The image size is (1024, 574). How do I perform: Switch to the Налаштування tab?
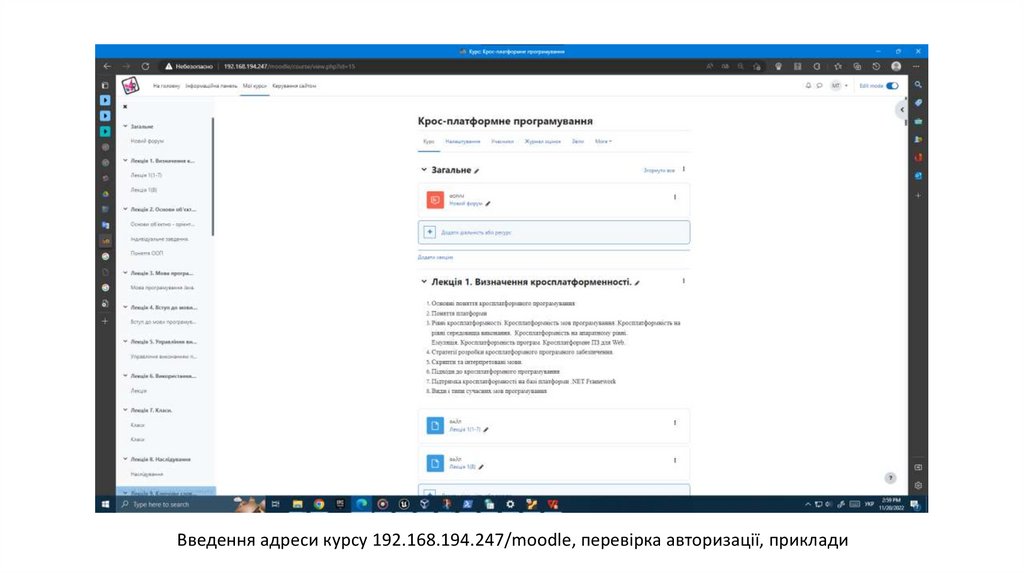coord(462,141)
